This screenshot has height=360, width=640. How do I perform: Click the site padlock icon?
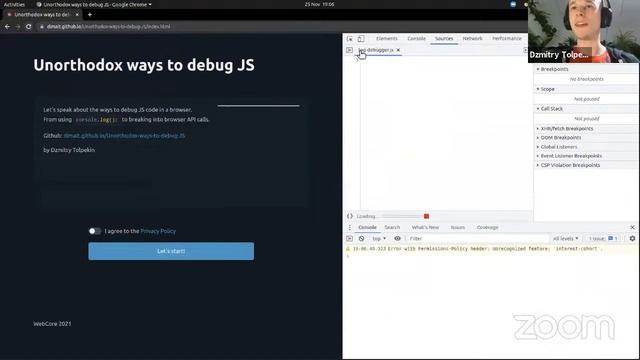click(42, 27)
